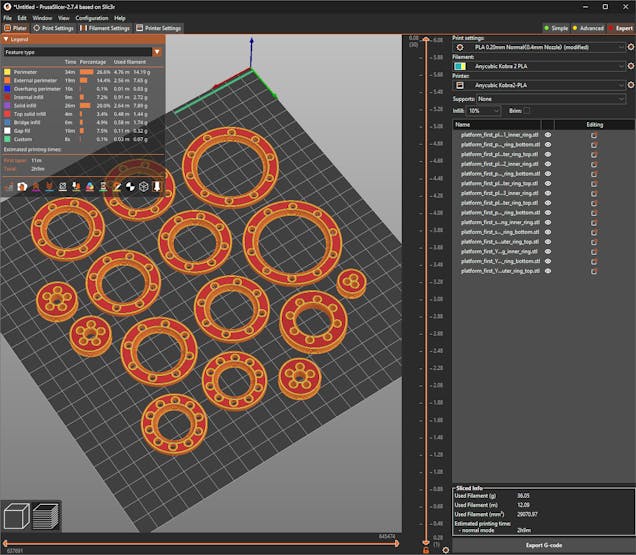Toggle Shells display cube icon
Screen dimensions: 636x555
143,186
